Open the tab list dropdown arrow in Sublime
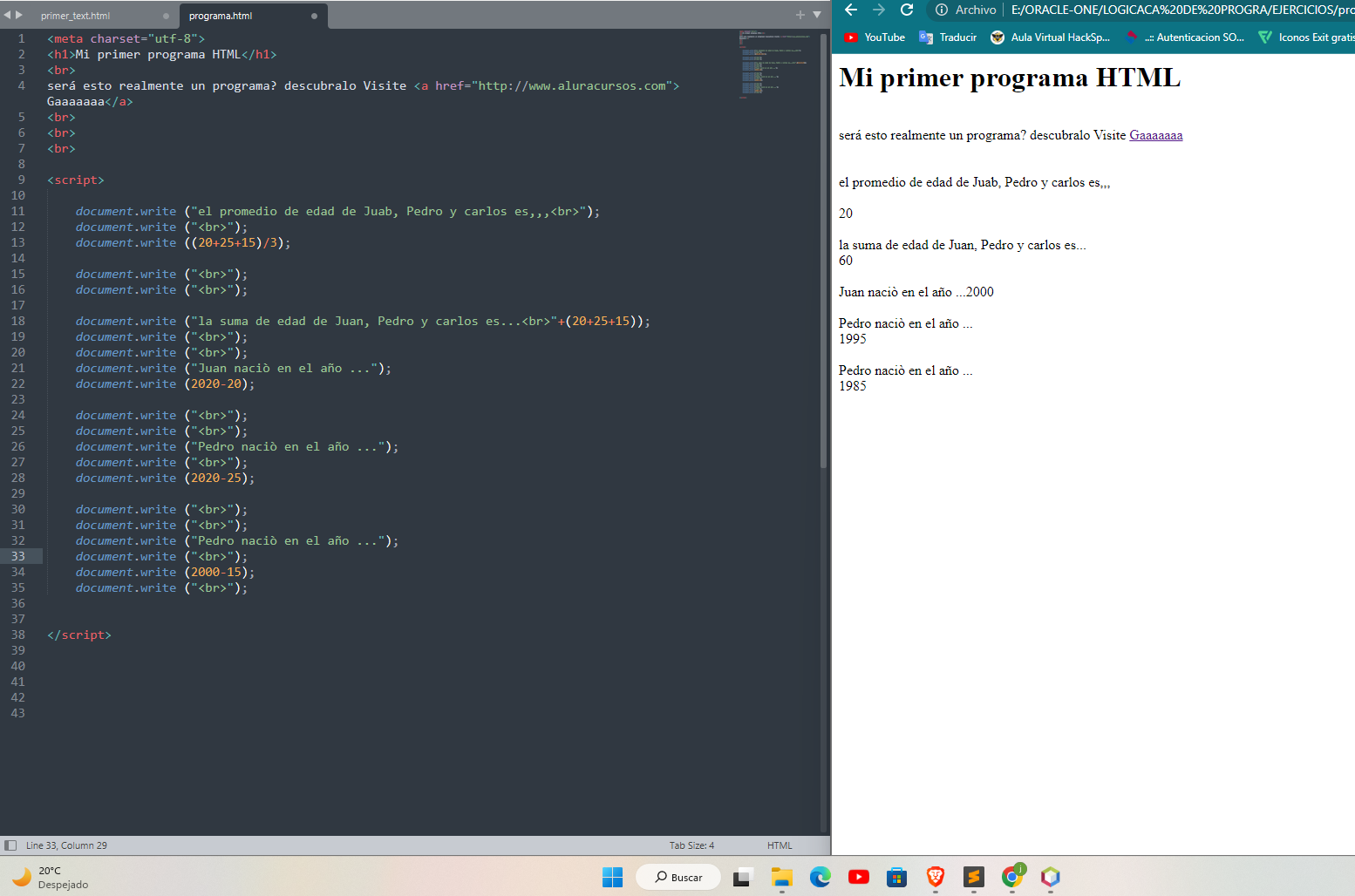Screen dimensions: 1355x896 (817, 15)
